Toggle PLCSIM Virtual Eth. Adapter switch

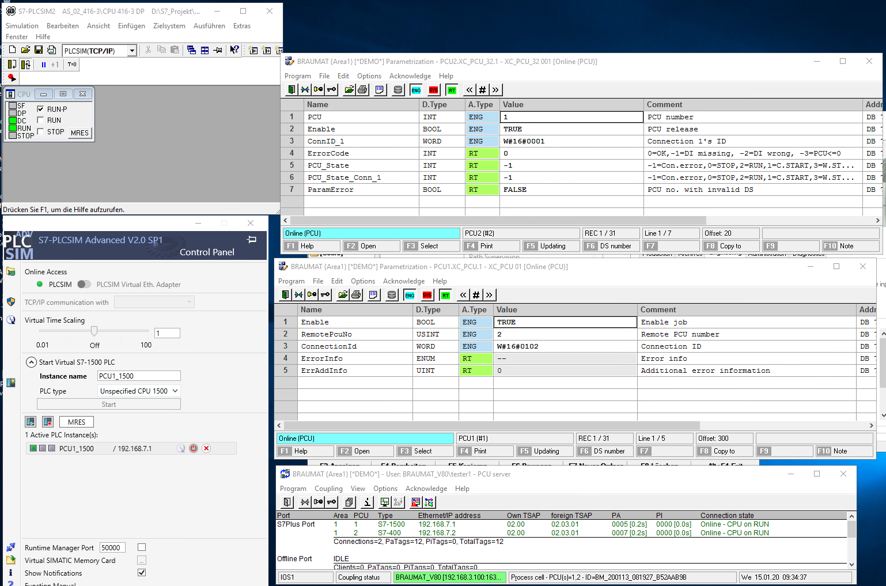click(x=84, y=284)
